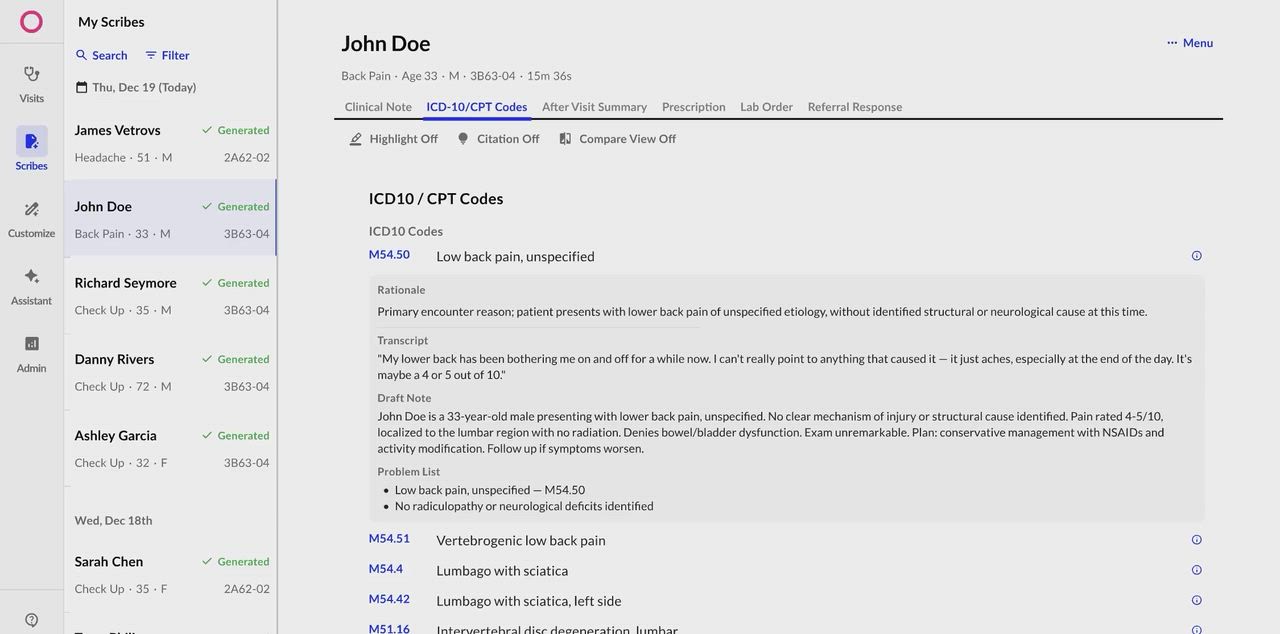Click the pink circle app logo

pos(31,21)
